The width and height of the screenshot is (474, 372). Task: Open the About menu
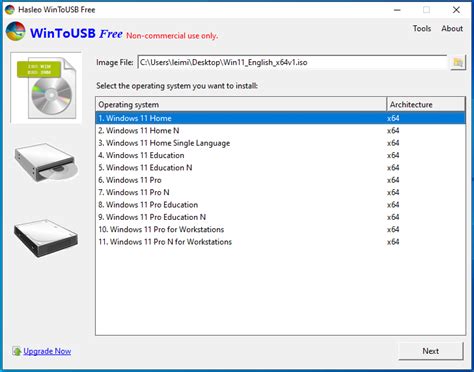point(452,29)
